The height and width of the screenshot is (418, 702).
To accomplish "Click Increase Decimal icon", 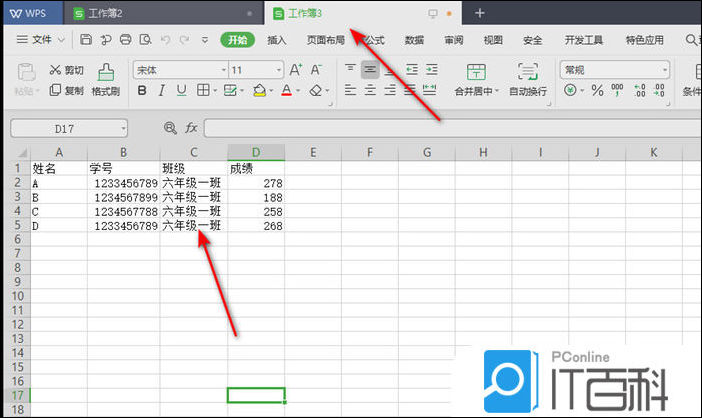I will [x=639, y=90].
